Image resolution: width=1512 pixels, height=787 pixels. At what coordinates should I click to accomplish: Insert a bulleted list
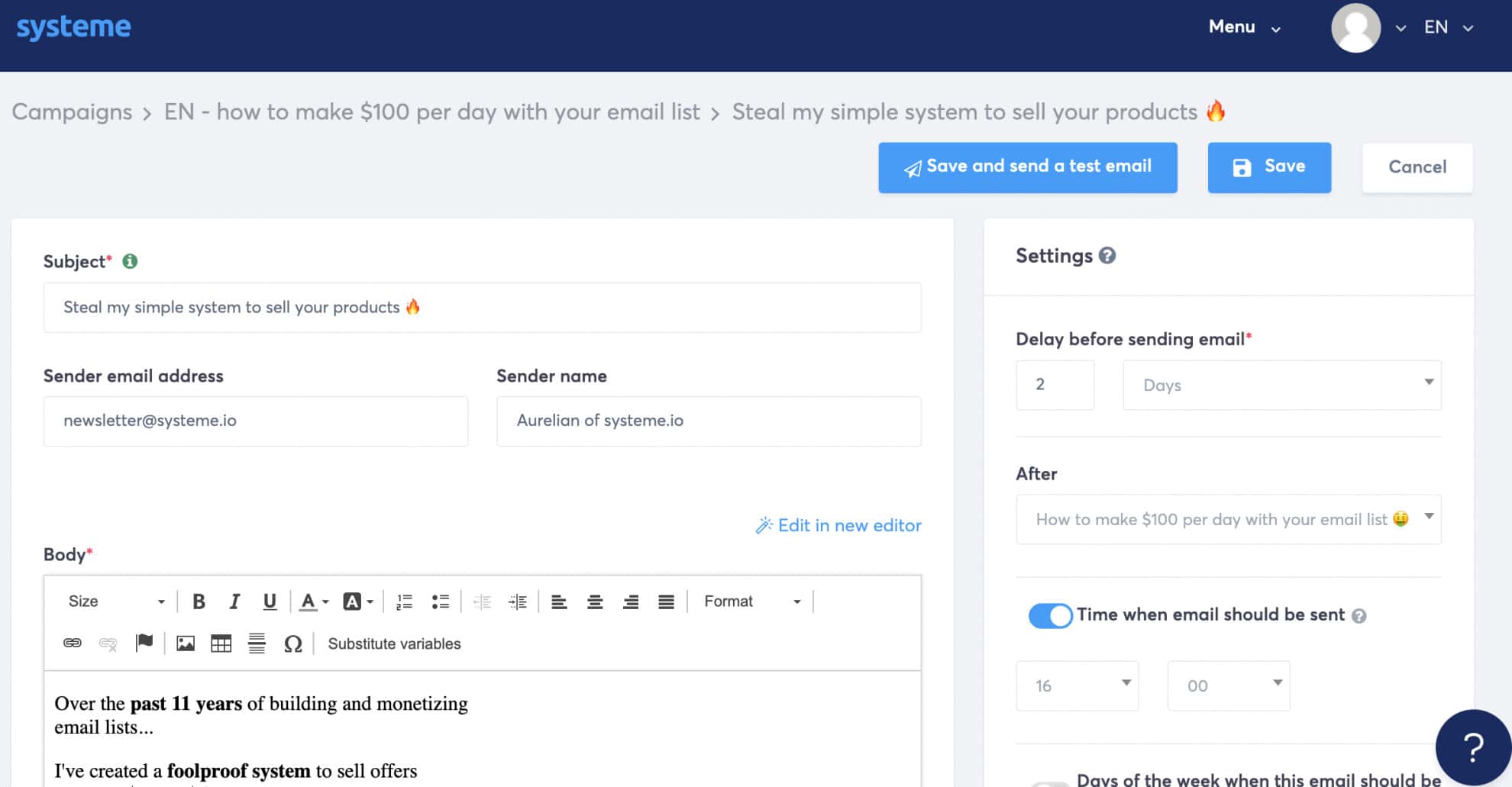tap(440, 602)
